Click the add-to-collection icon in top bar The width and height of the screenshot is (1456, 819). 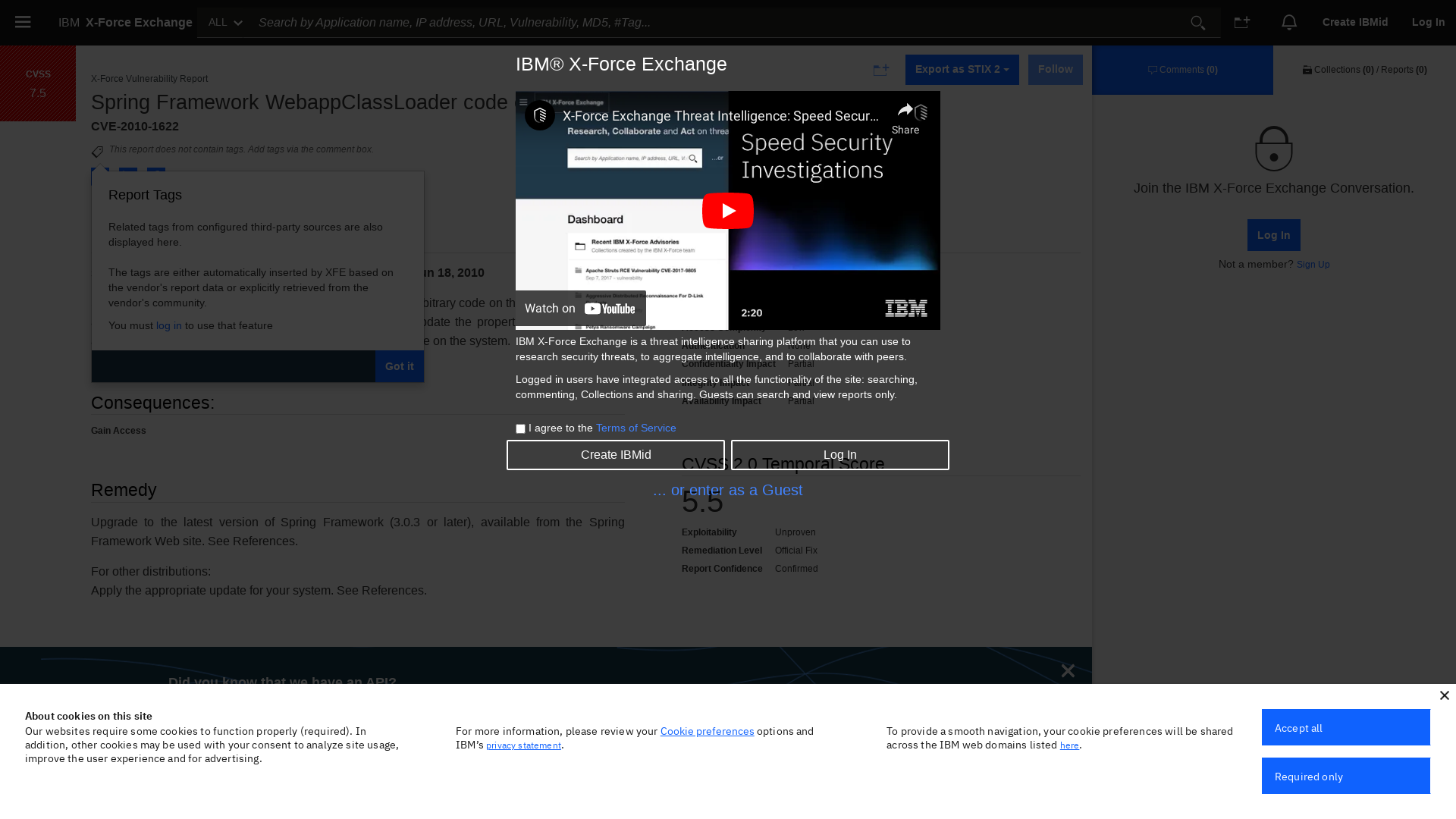pos(1242,22)
